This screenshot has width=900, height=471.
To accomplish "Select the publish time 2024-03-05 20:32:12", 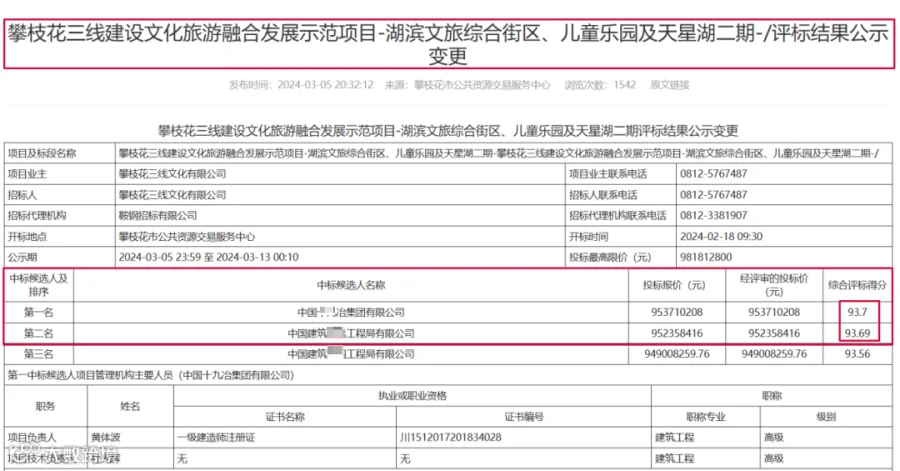I will point(325,85).
